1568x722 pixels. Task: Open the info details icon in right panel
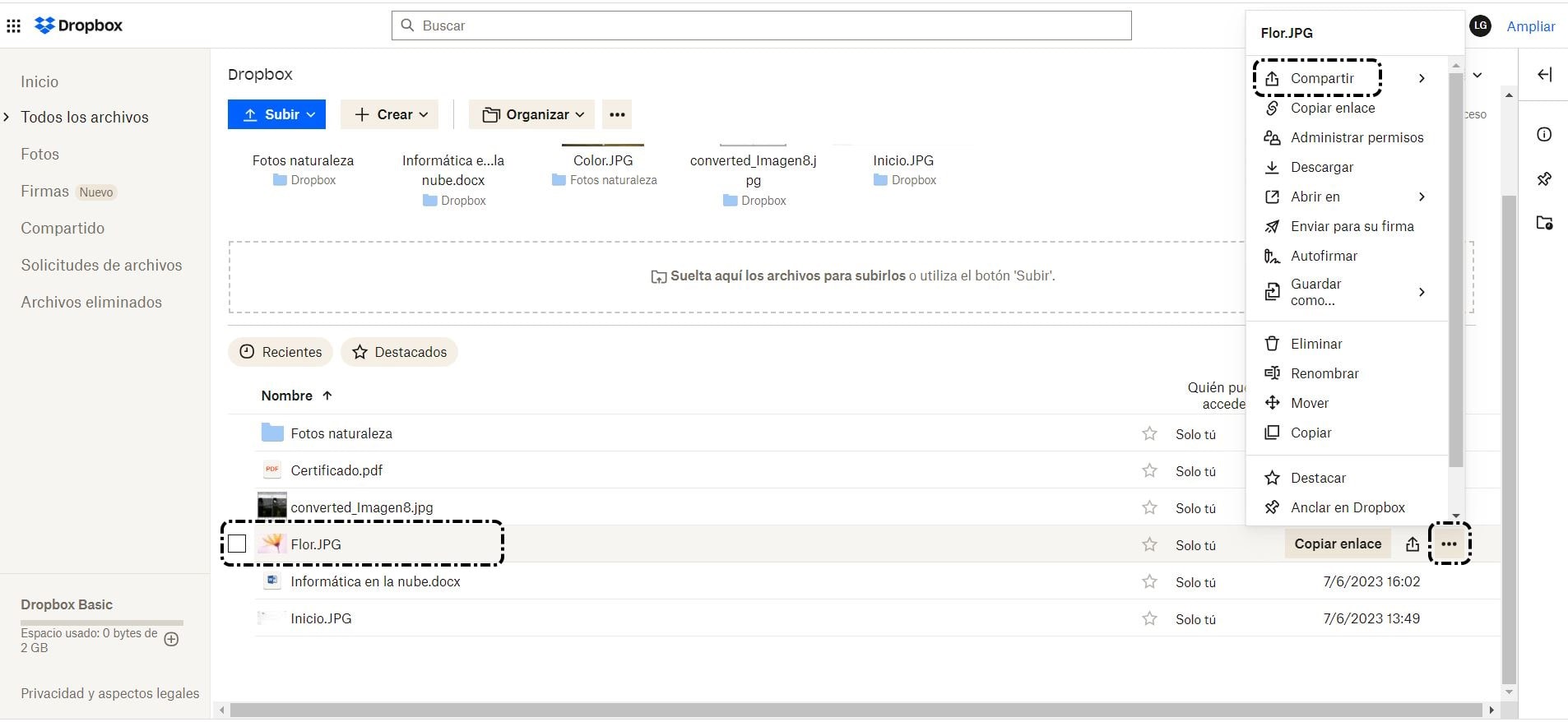(x=1544, y=134)
